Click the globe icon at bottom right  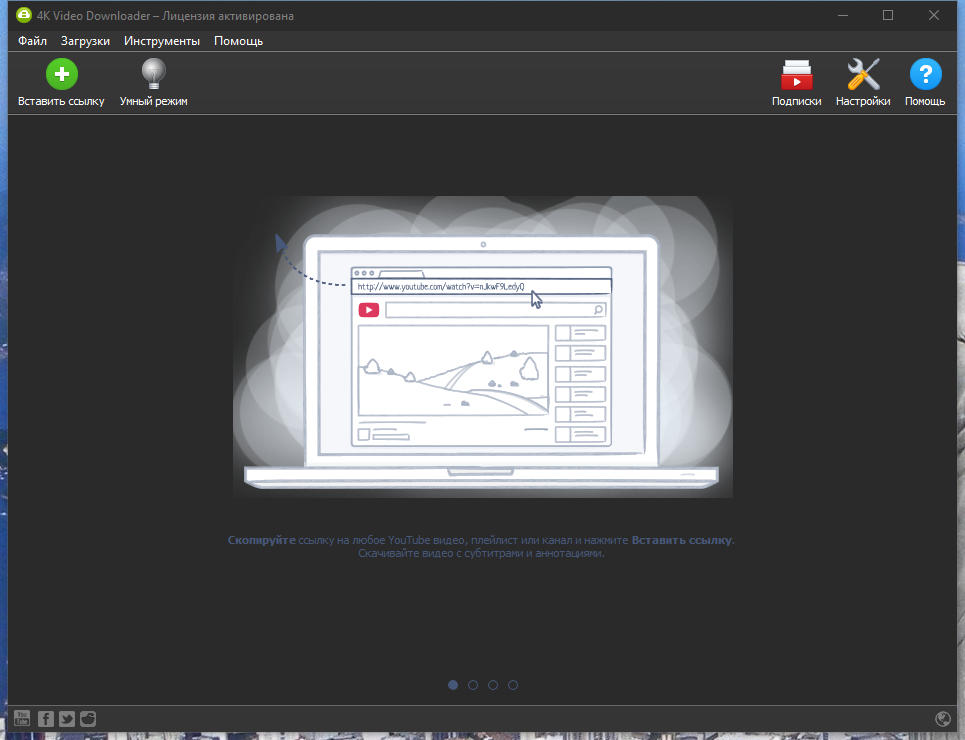pyautogui.click(x=942, y=718)
